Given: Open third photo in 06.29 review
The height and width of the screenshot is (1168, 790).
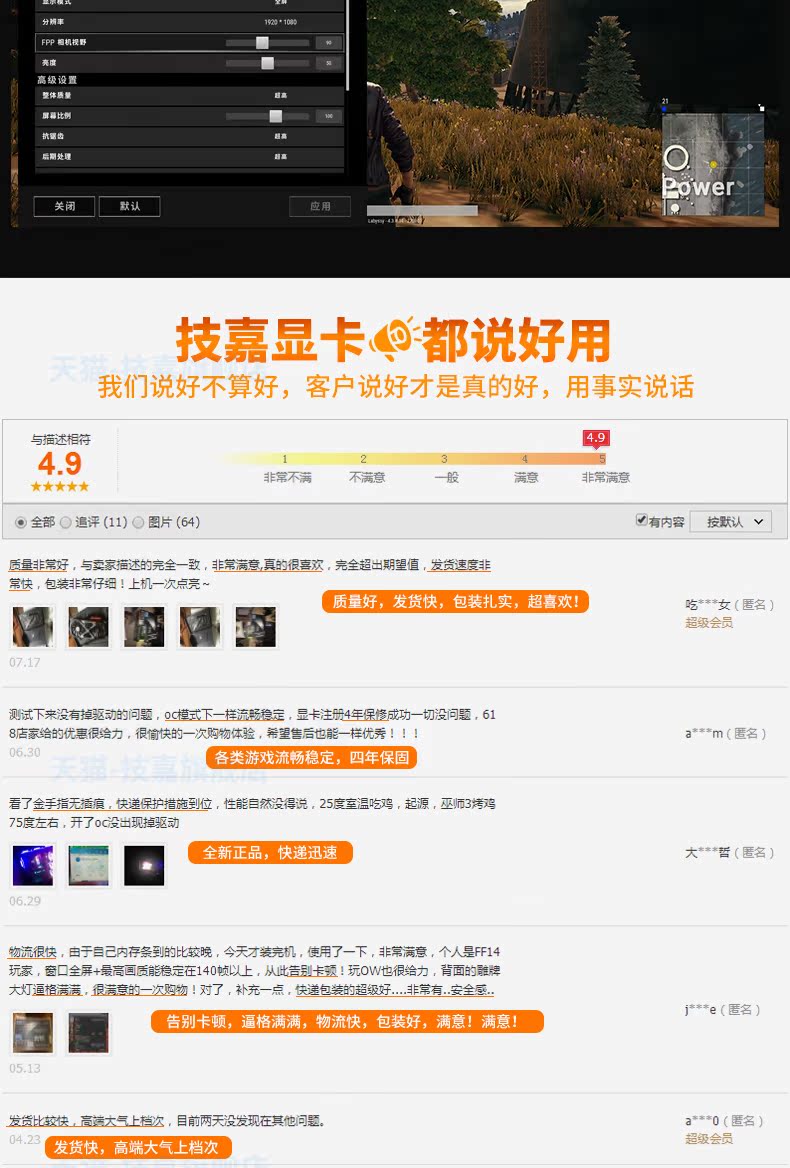Looking at the screenshot, I should pos(144,865).
